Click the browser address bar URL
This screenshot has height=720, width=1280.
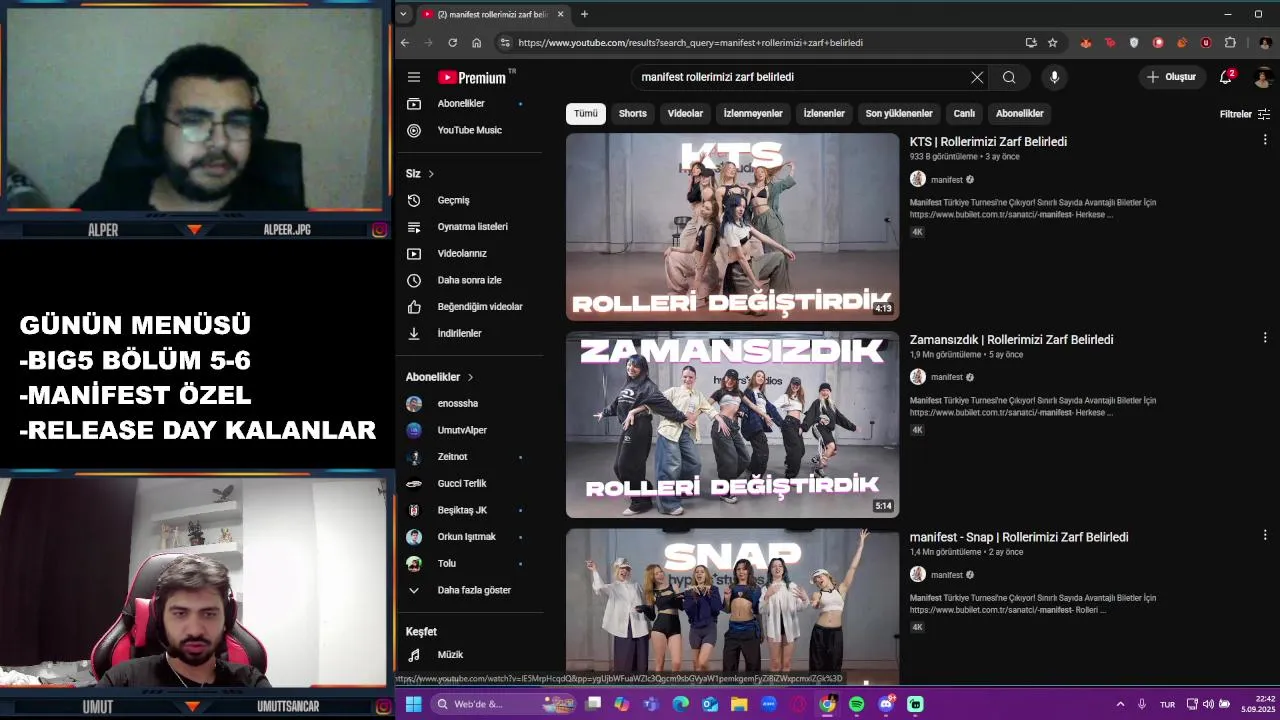click(690, 43)
